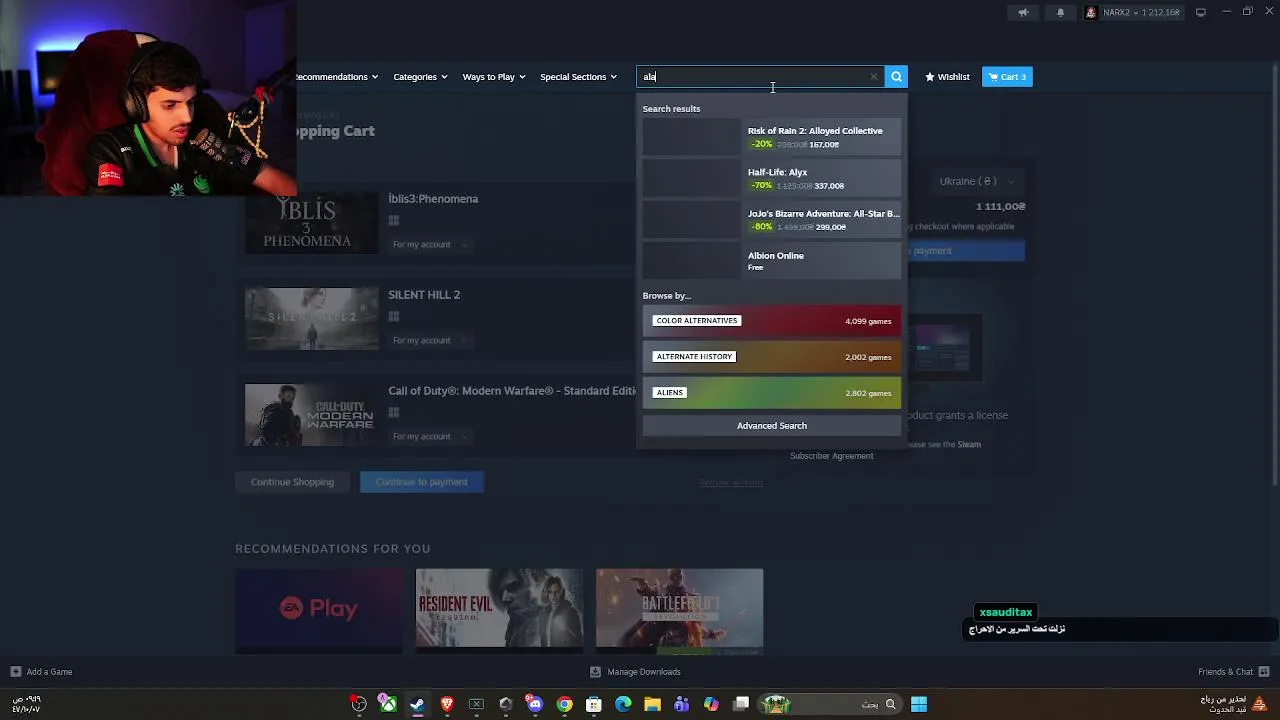The image size is (1280, 720).
Task: Open Google Chrome from the taskbar
Action: (x=565, y=704)
